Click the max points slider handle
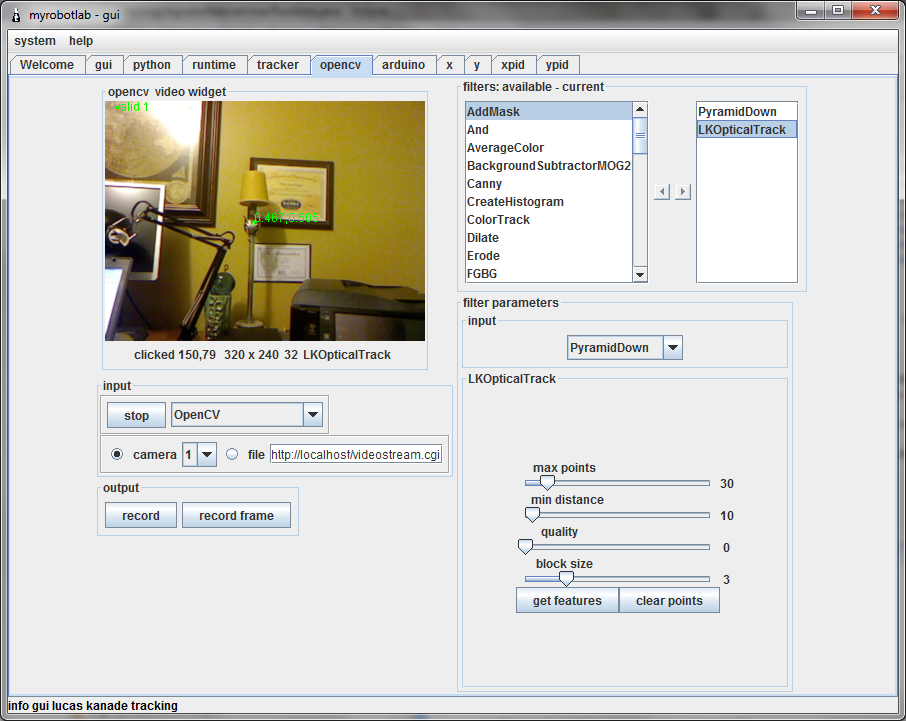 click(547, 482)
